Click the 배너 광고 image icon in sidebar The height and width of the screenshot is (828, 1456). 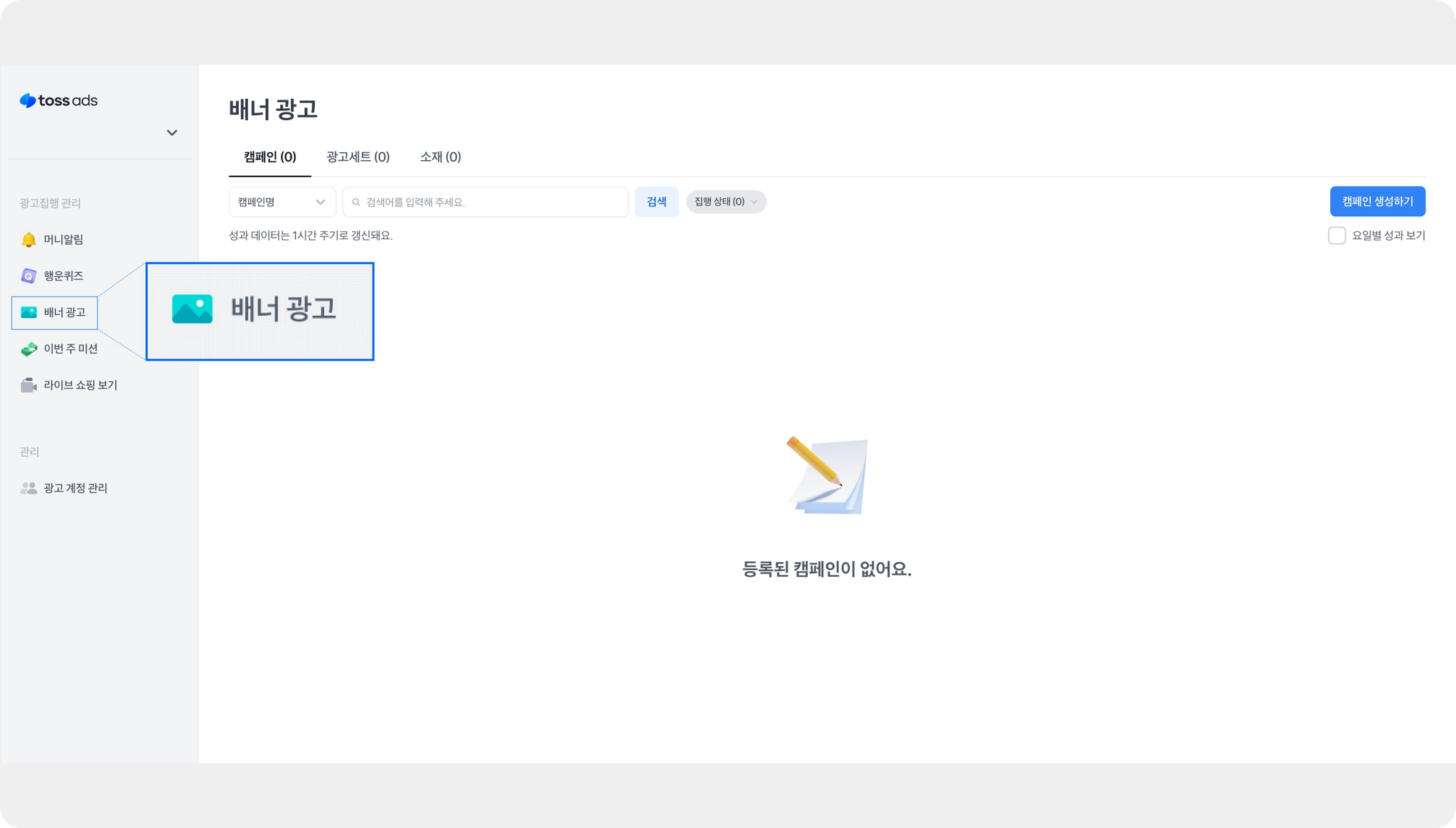[28, 312]
